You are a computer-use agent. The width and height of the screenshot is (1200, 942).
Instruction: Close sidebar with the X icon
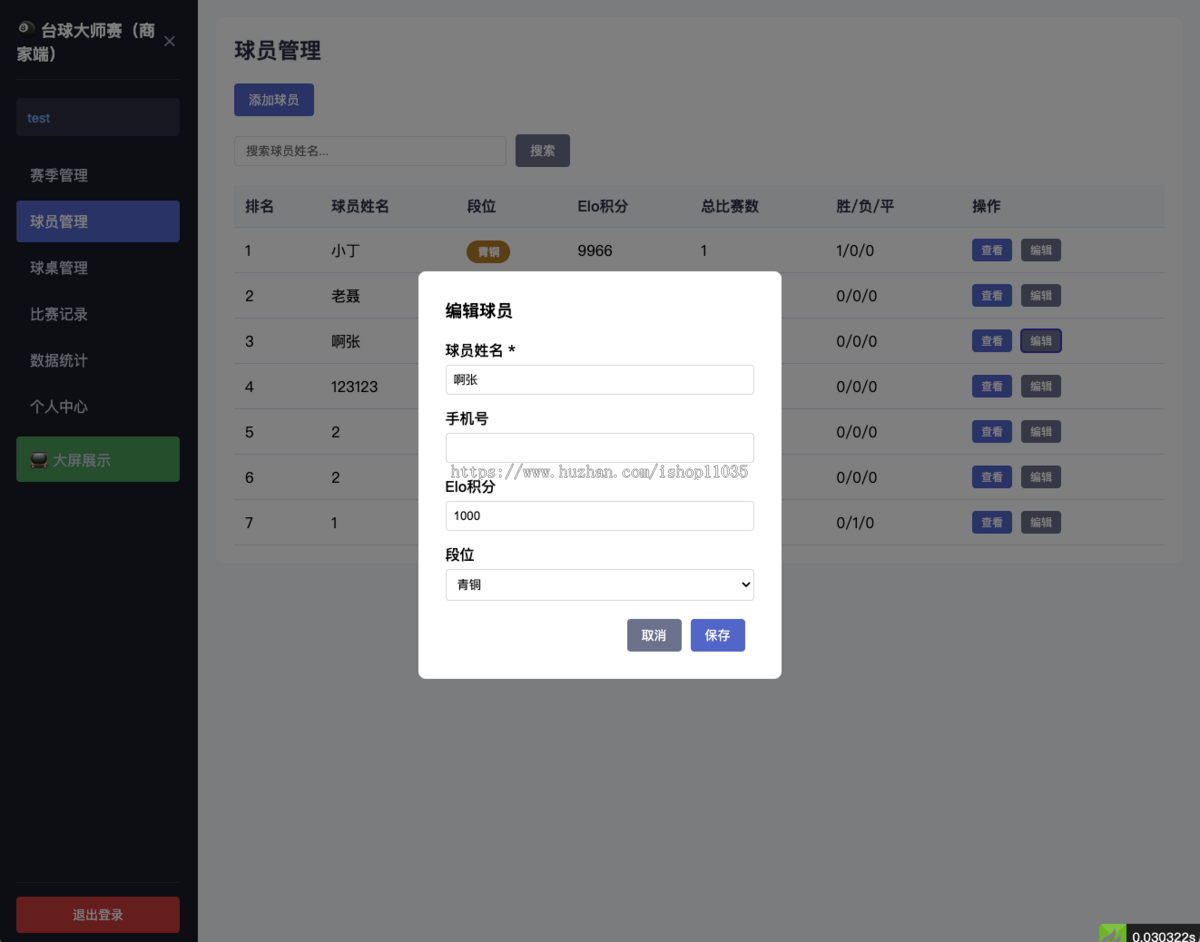coord(169,41)
